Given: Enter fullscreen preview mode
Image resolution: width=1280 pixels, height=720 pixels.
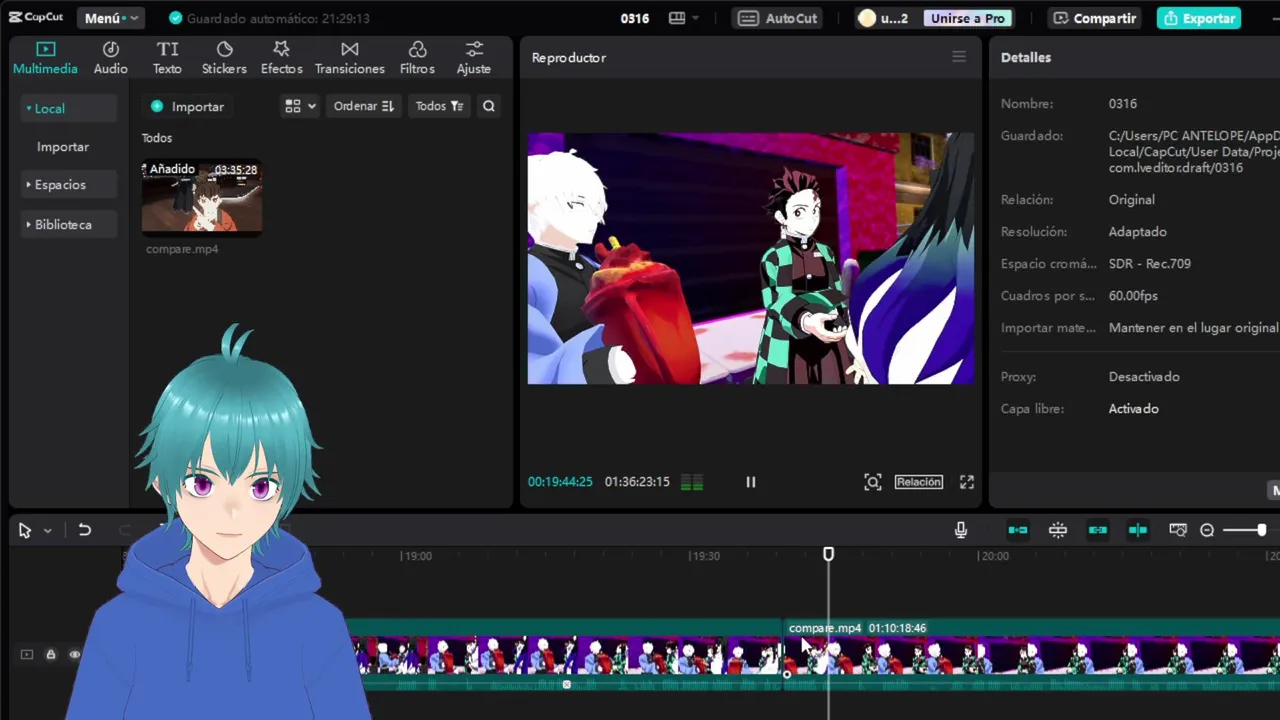Looking at the screenshot, I should pyautogui.click(x=967, y=482).
